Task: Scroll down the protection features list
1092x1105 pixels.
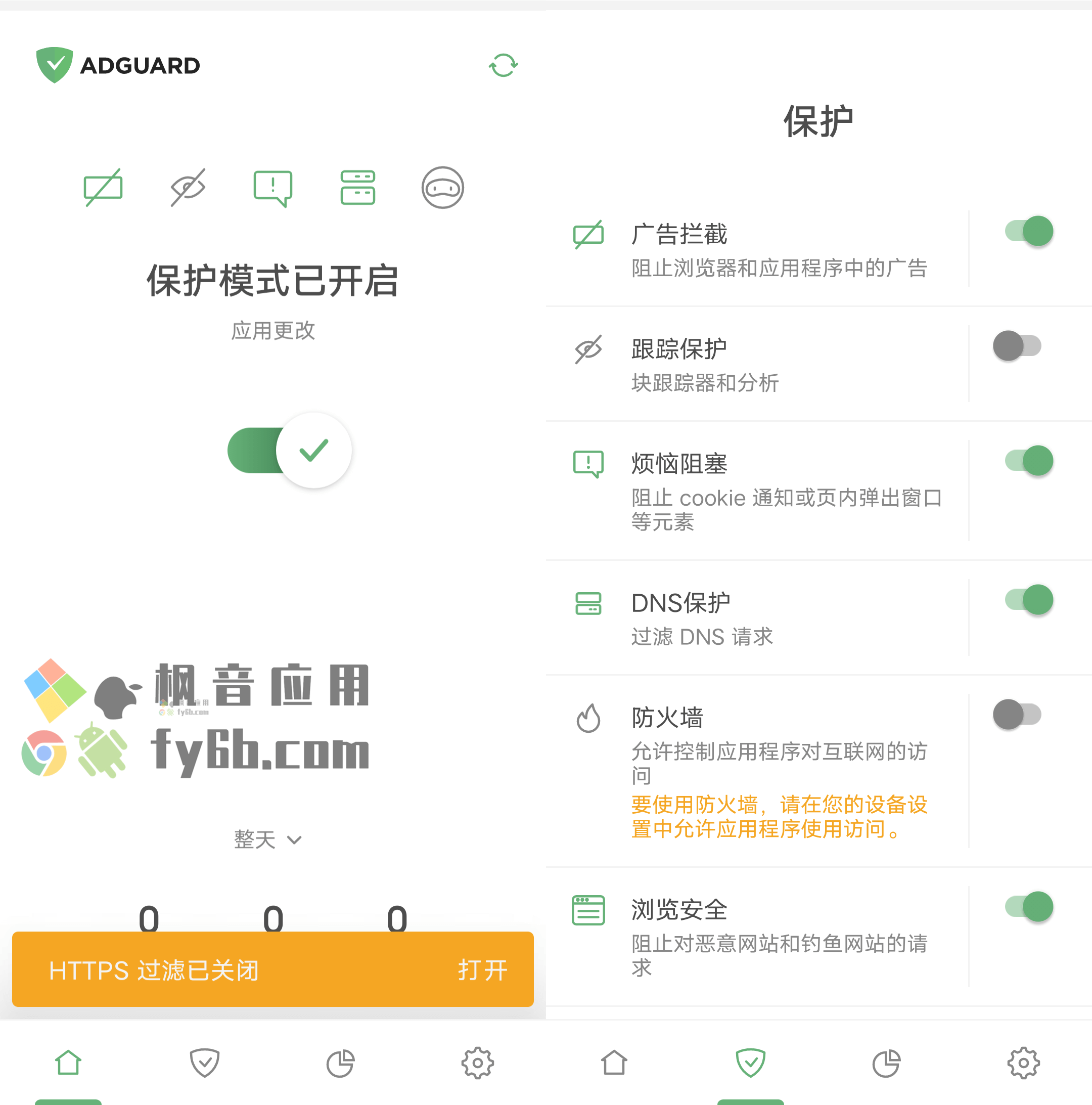Action: [x=818, y=600]
